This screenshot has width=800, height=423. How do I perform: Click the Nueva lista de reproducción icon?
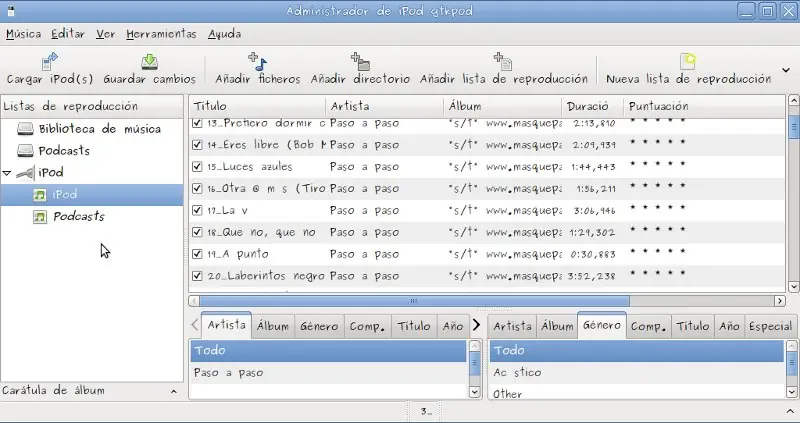coord(688,61)
